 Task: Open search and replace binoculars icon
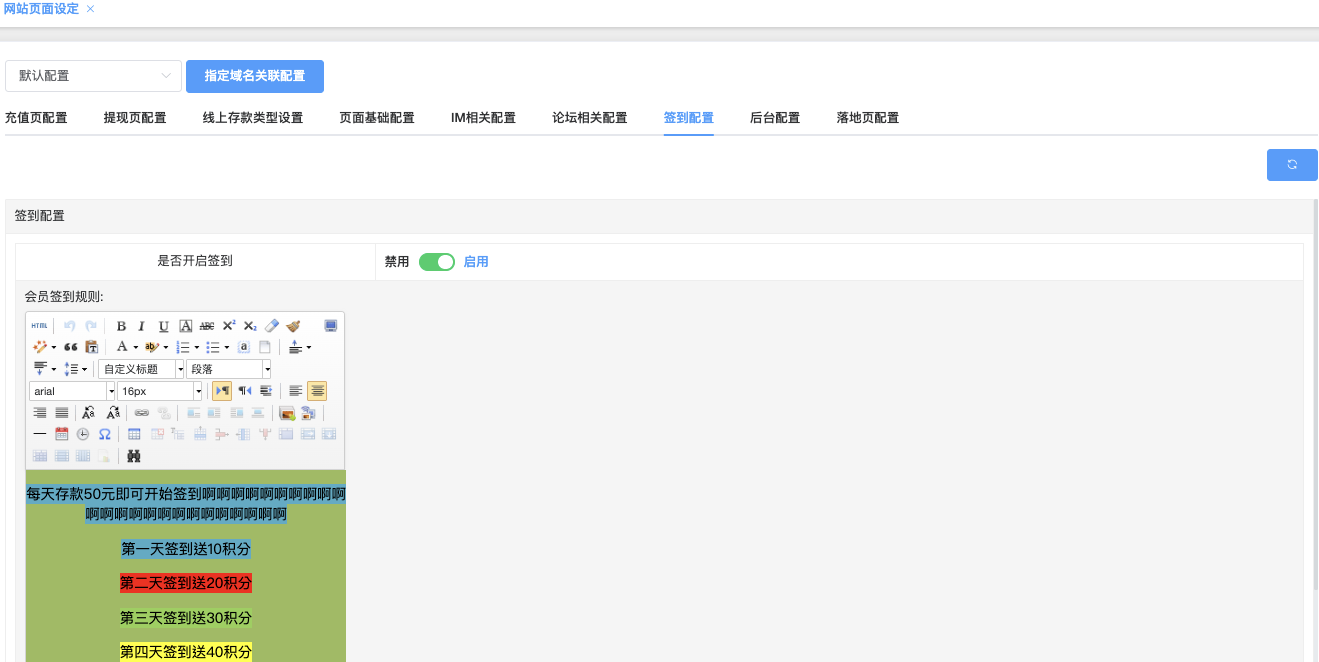pyautogui.click(x=133, y=456)
